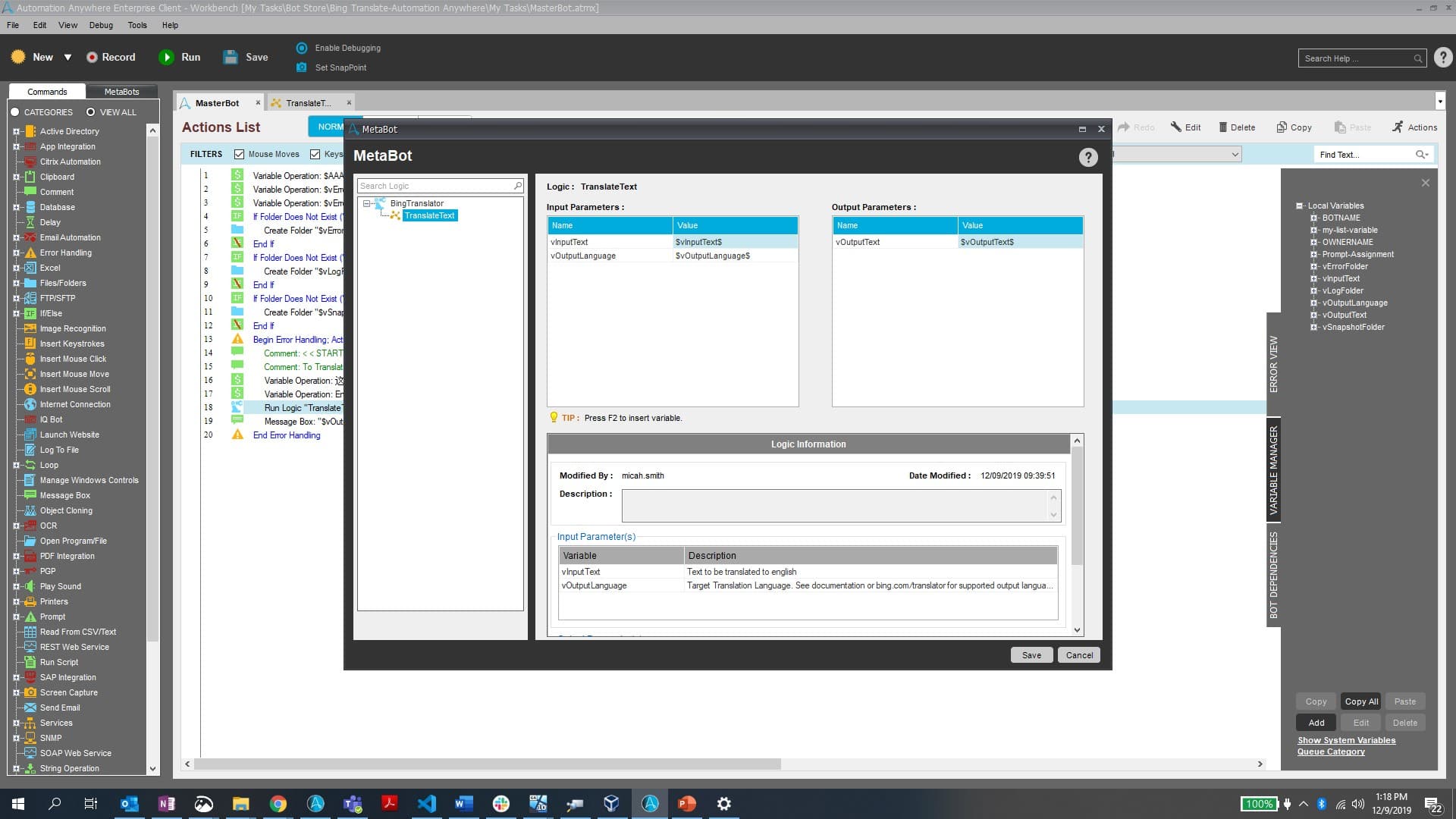1456x819 pixels.
Task: Expand the Active Directory command category
Action: coord(16,131)
